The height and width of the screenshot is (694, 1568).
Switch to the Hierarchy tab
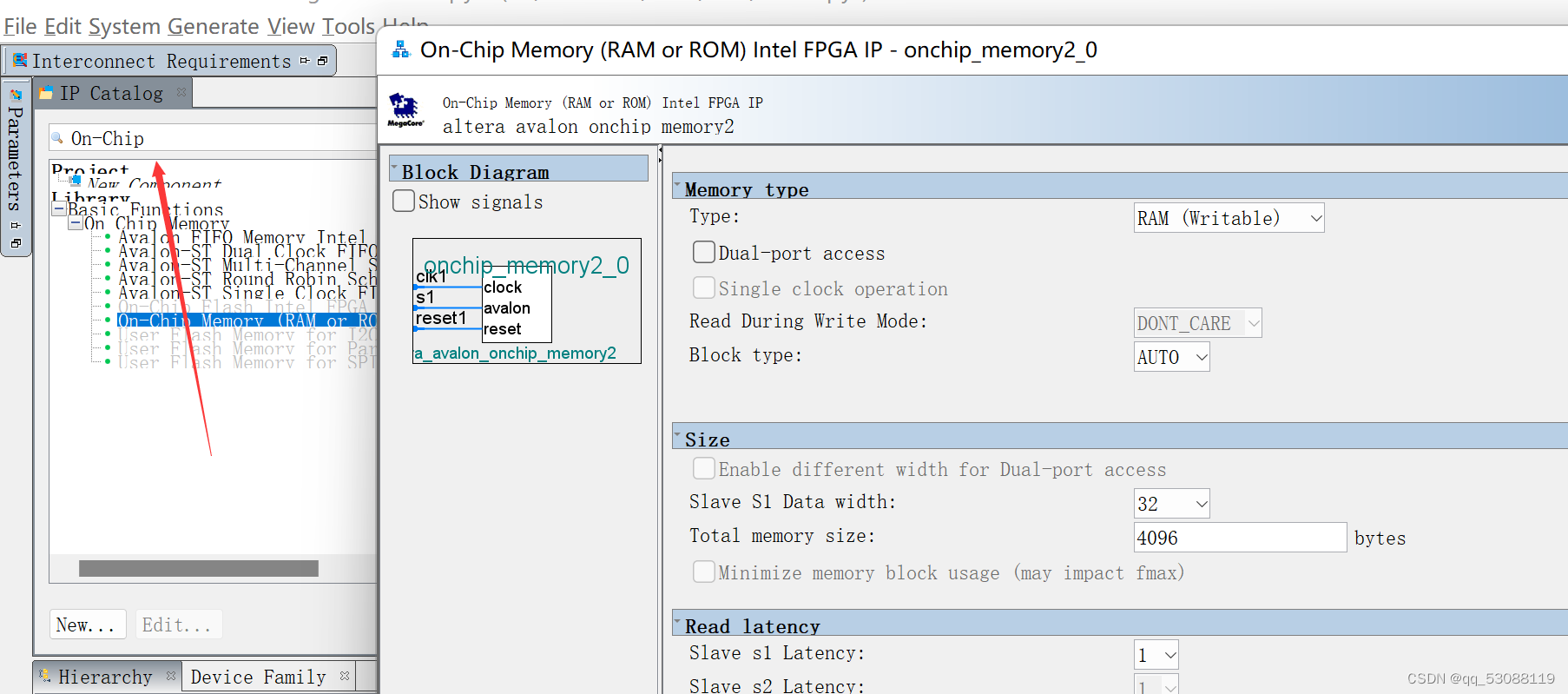click(x=107, y=676)
